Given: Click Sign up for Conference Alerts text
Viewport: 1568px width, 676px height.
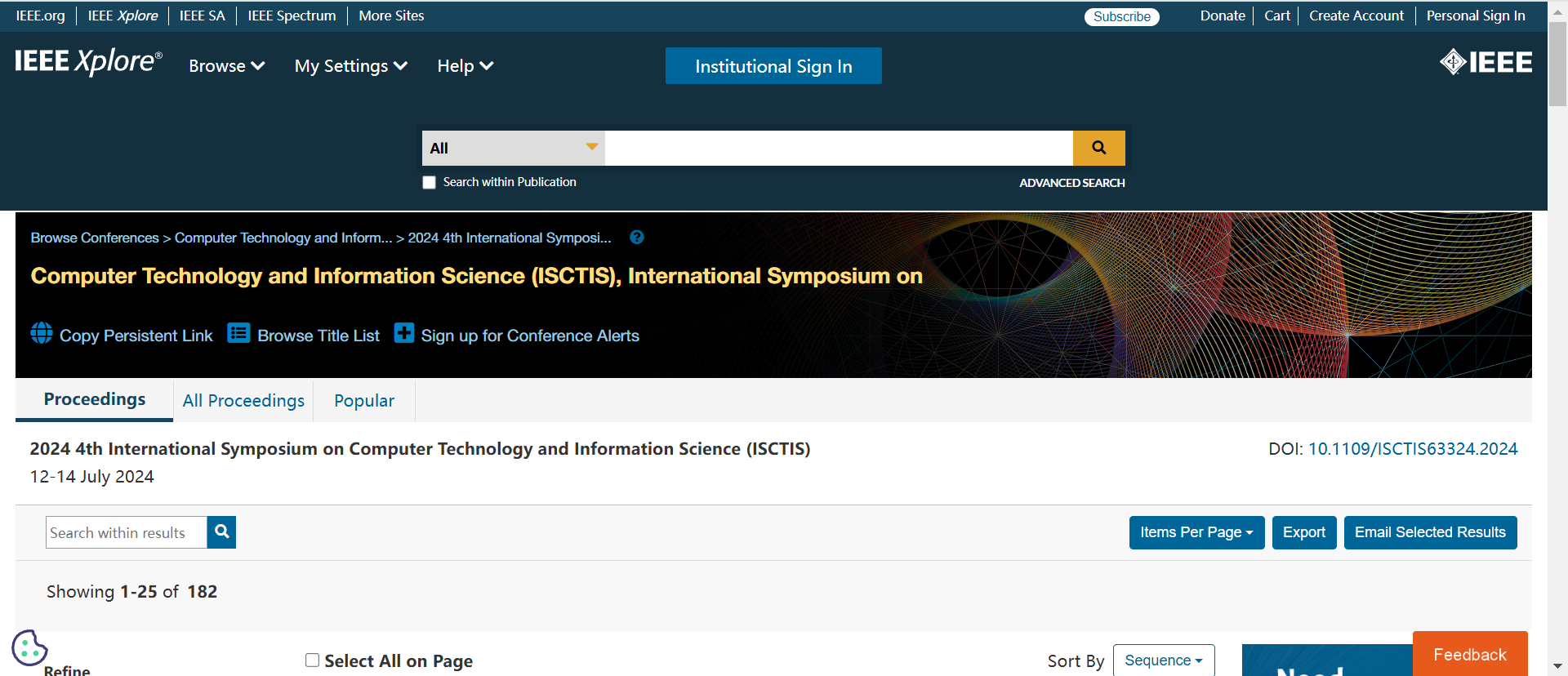Looking at the screenshot, I should click(x=530, y=336).
